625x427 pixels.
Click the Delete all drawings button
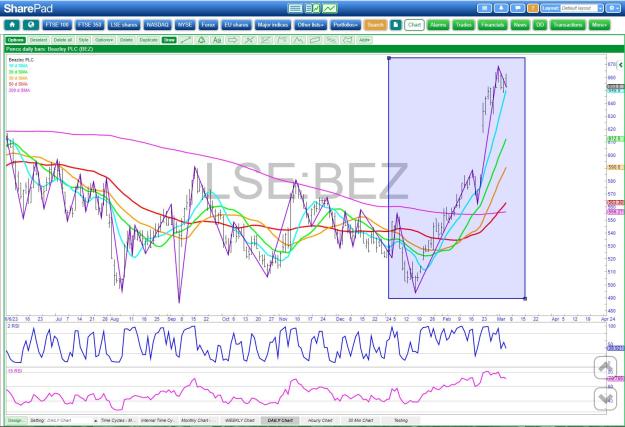(x=63, y=40)
